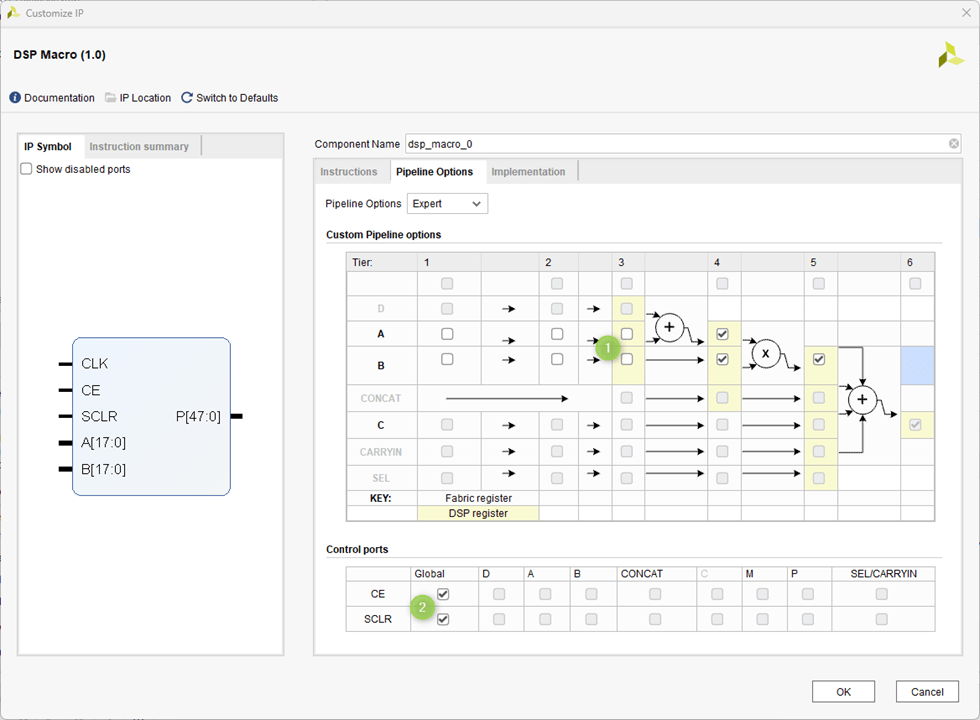Click the Switch to Defaults refresh icon
Screen dimensions: 980x720
[x=187, y=98]
